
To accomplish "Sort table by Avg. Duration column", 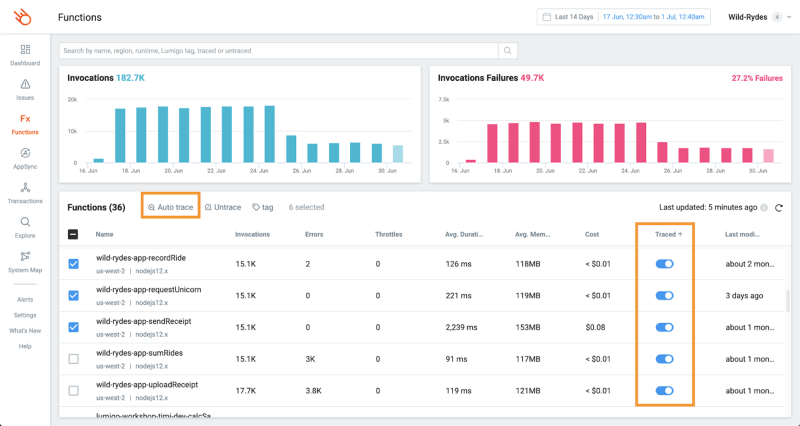I will (x=464, y=234).
